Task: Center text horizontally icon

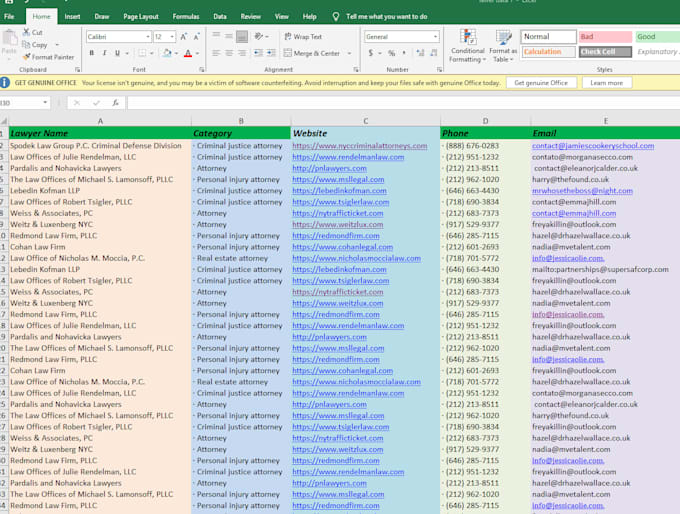Action: (x=229, y=53)
